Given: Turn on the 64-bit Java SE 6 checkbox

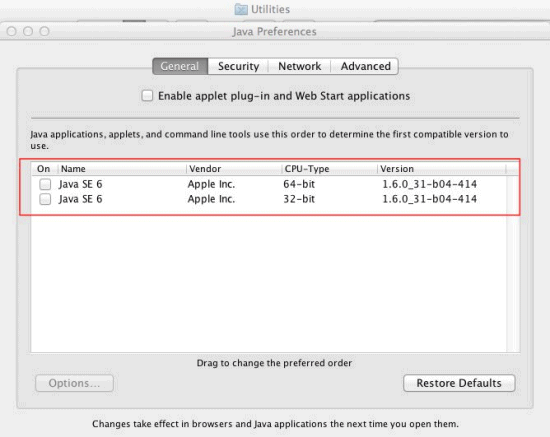Looking at the screenshot, I should point(45,184).
